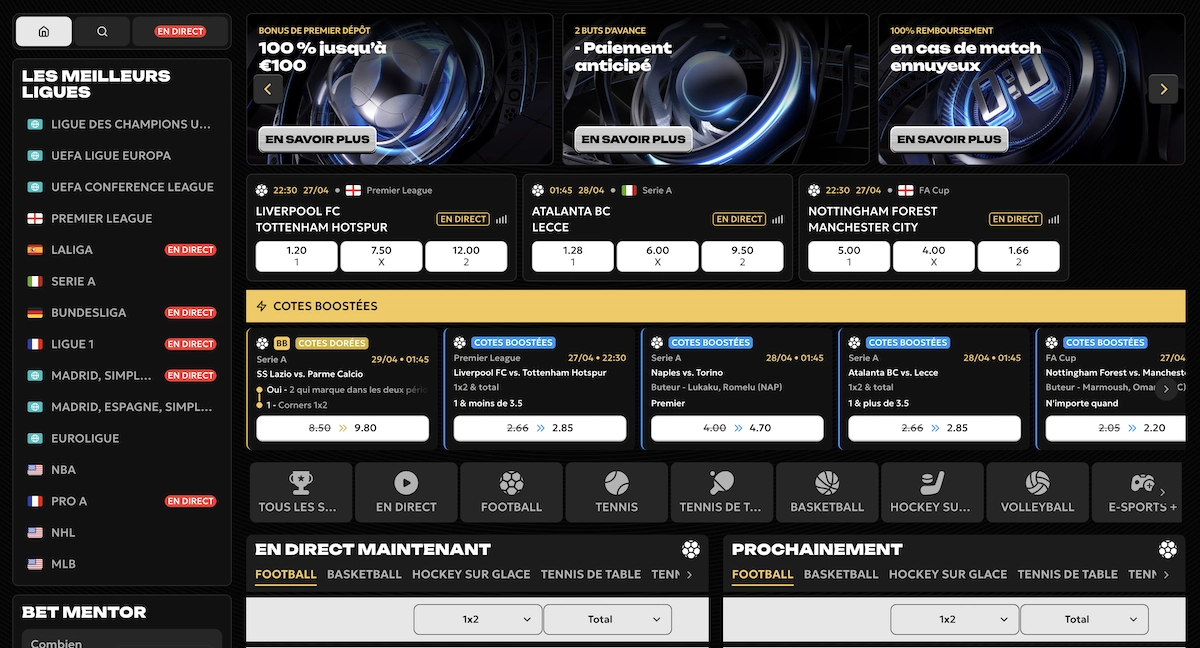Screen dimensions: 1200x648
Task: Open the 1x2 dropdown under En Direct Maintenant
Action: pos(477,619)
